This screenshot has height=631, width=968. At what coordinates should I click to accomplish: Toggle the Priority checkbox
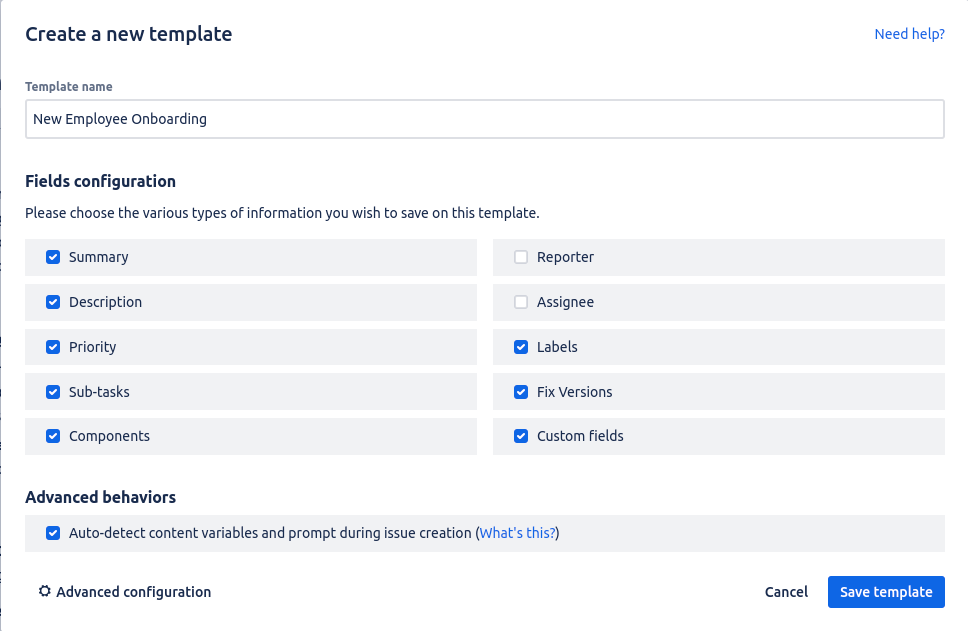click(x=53, y=347)
